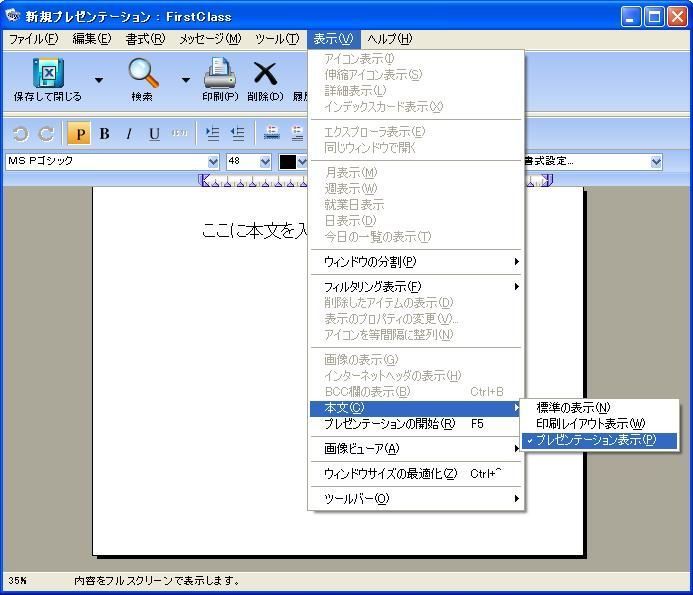Click the 削除 (Delete) X icon
693x595 pixels.
(x=265, y=75)
